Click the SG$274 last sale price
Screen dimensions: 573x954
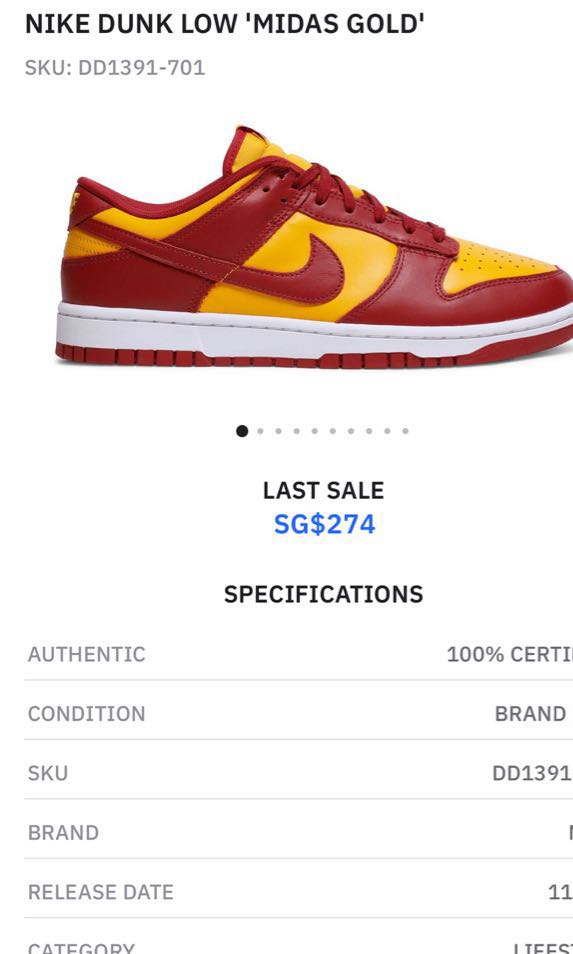324,524
